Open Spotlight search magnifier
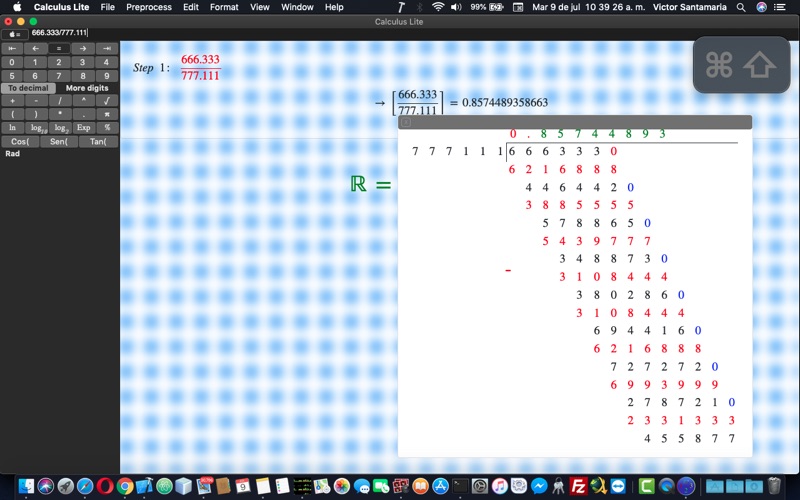The image size is (800, 500). tap(741, 7)
